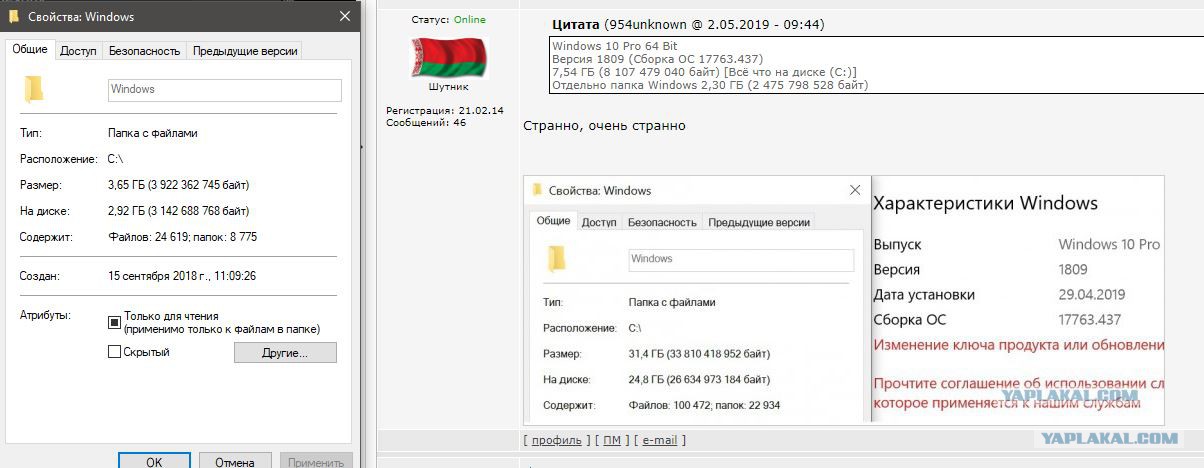Select 'Доступ' tab in embedded screenshot dialog
The width and height of the screenshot is (1204, 468).
[599, 222]
